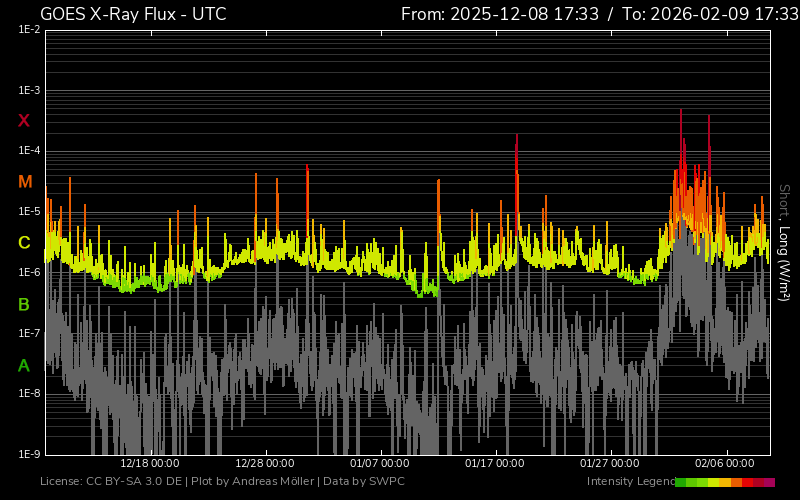Screen dimensions: 800x500
Task: Click the 01/27 00:00 x-axis label
Action: pos(610,463)
